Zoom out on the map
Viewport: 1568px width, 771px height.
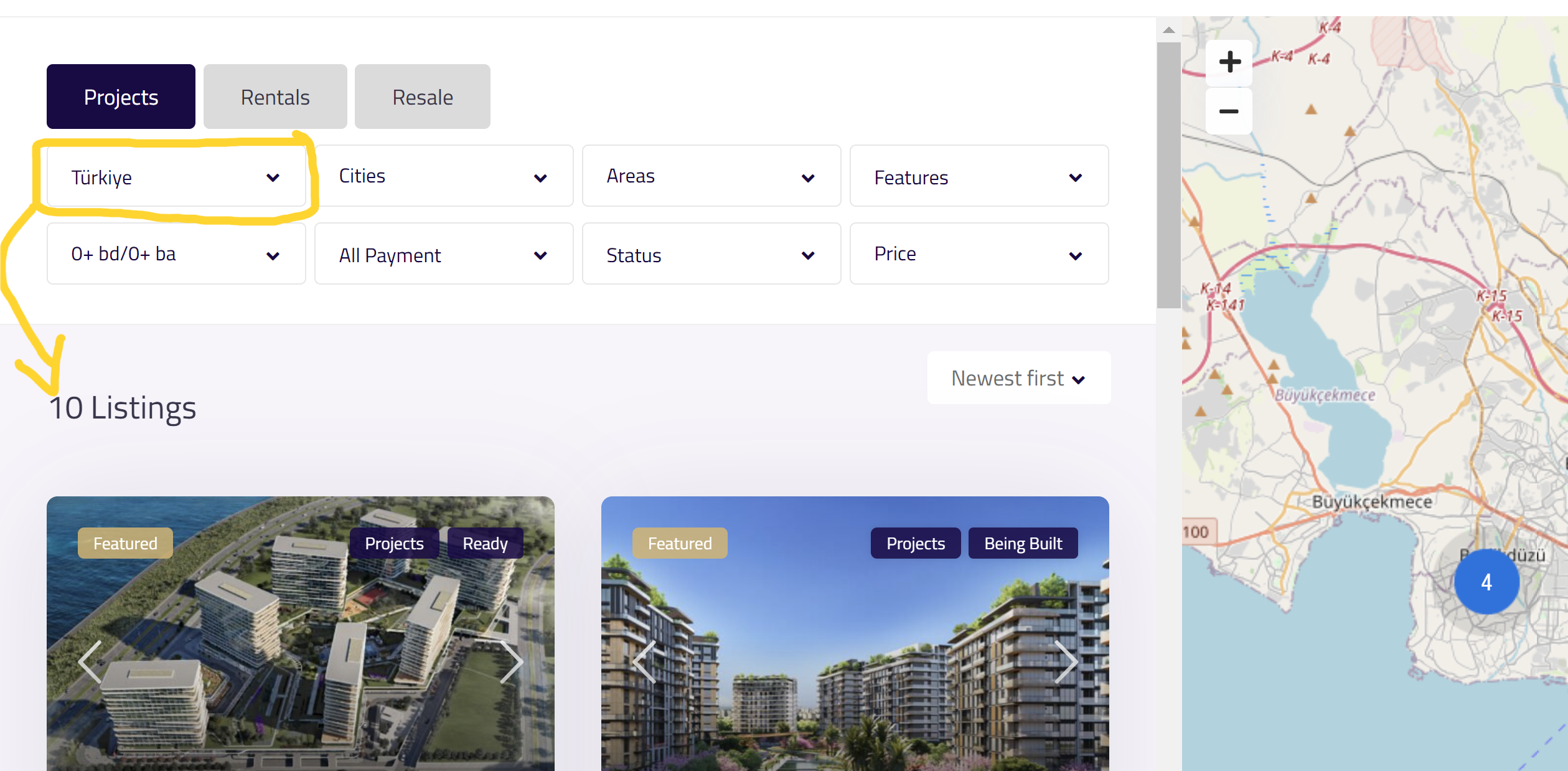(1229, 111)
